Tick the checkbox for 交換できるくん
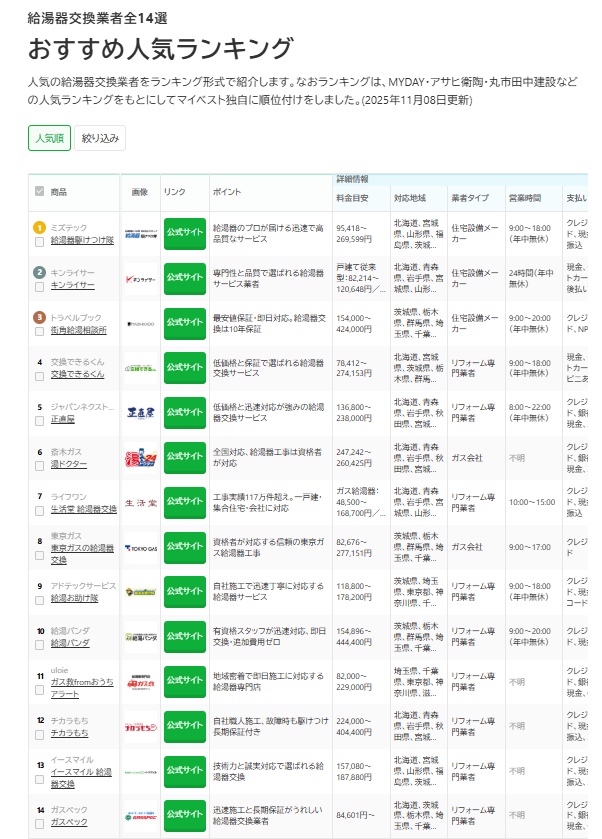The height and width of the screenshot is (839, 602). (40, 375)
